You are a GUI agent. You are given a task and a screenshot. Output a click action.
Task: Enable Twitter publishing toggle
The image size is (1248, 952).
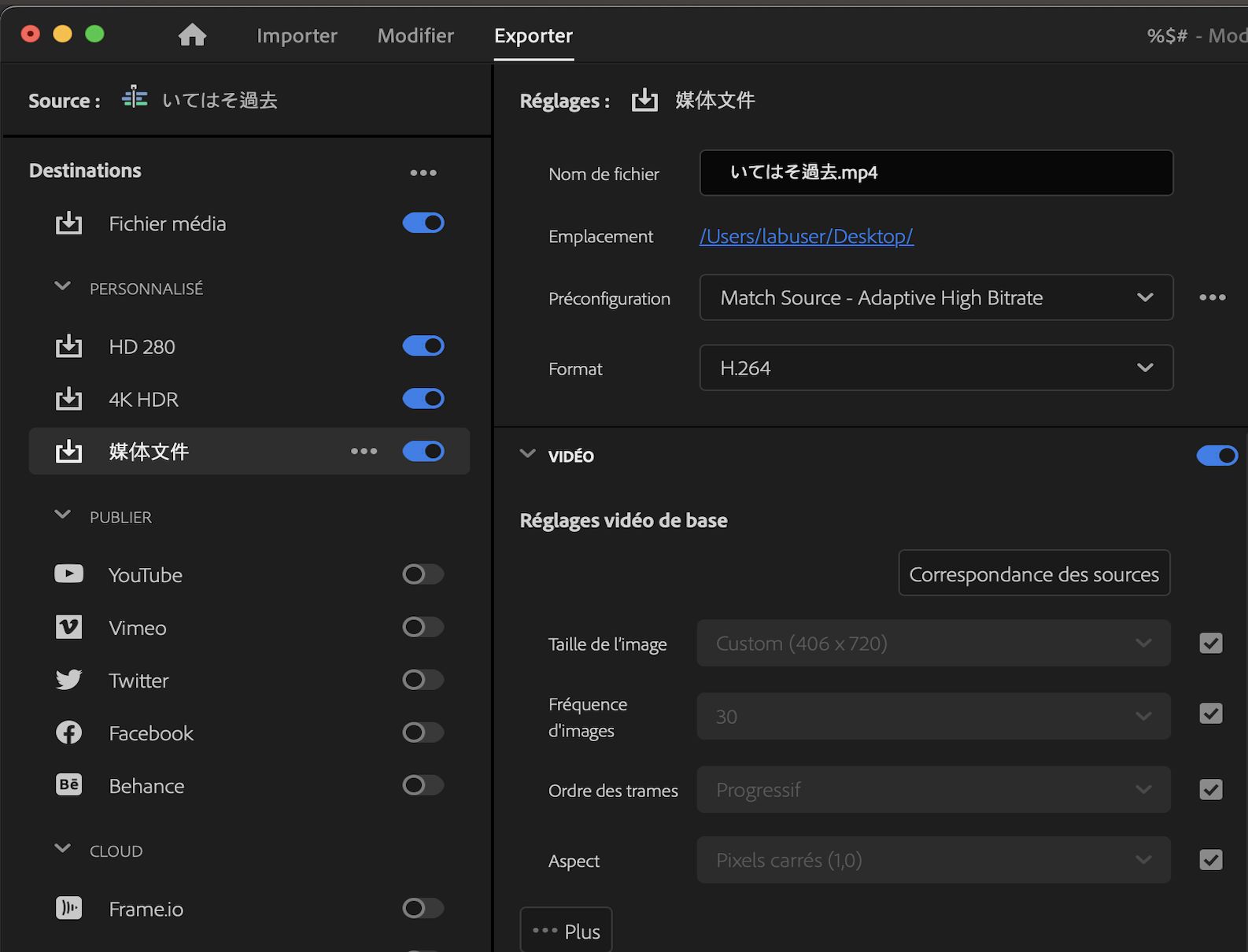coord(423,680)
